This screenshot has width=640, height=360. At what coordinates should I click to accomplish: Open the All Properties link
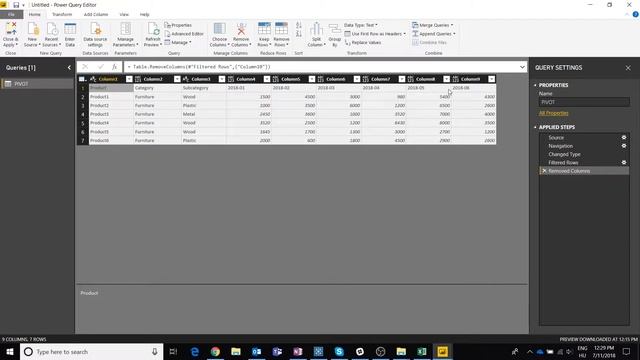coord(553,113)
